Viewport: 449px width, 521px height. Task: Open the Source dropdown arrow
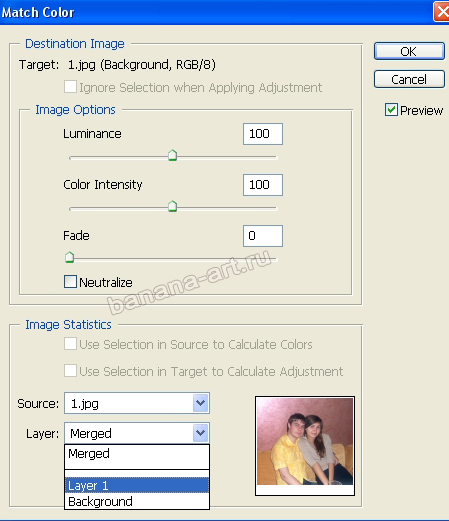pyautogui.click(x=201, y=403)
